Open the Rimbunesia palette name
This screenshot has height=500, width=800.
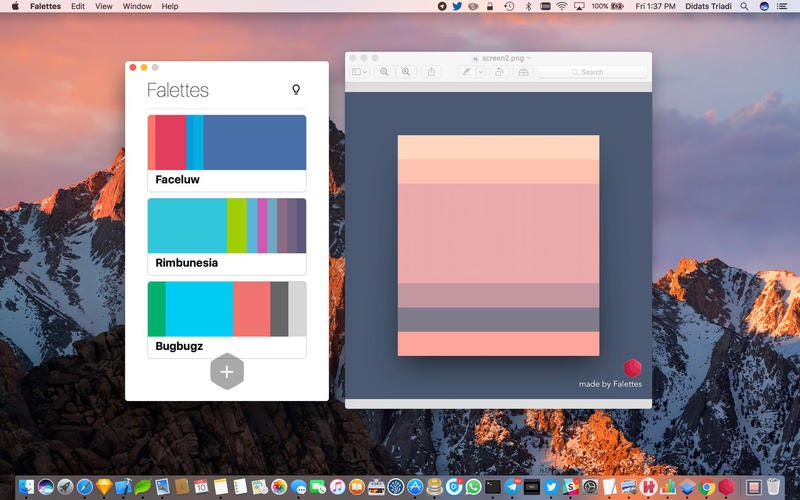click(x=187, y=263)
